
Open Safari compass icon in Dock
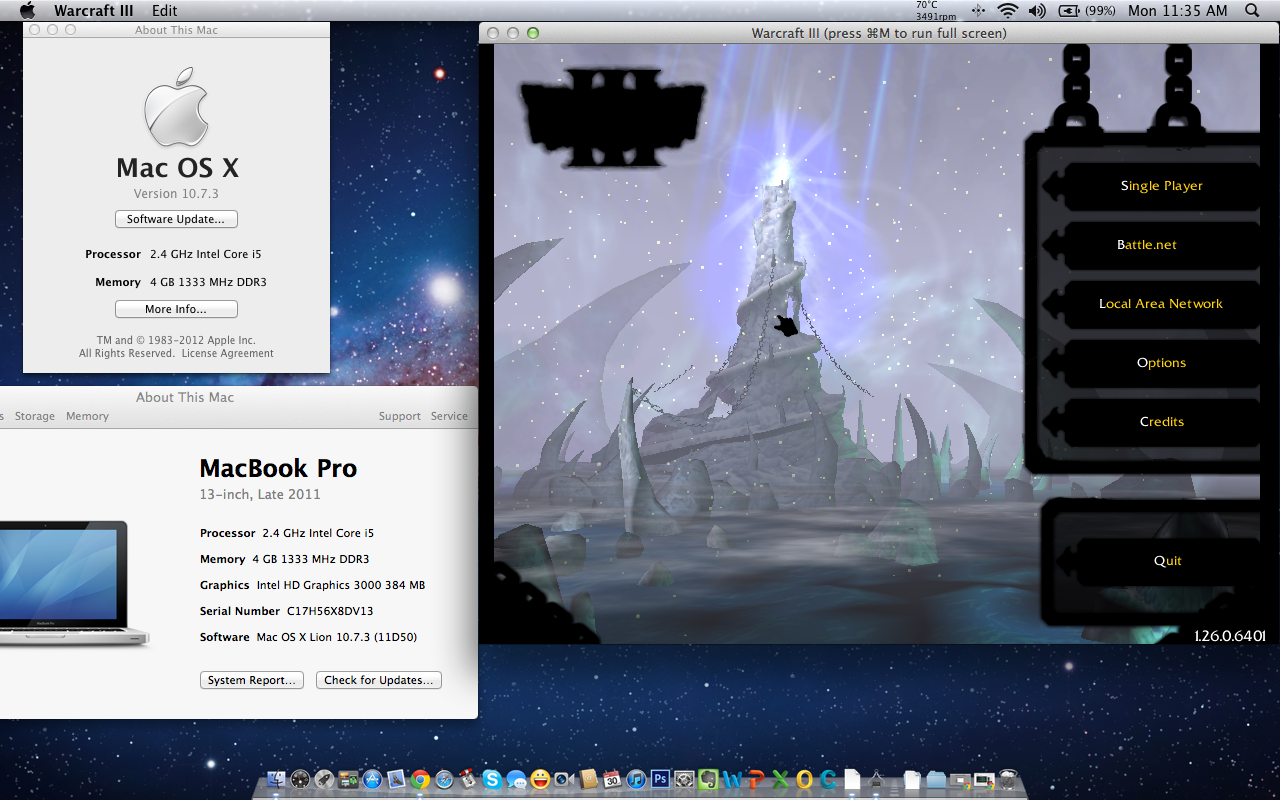[x=444, y=780]
